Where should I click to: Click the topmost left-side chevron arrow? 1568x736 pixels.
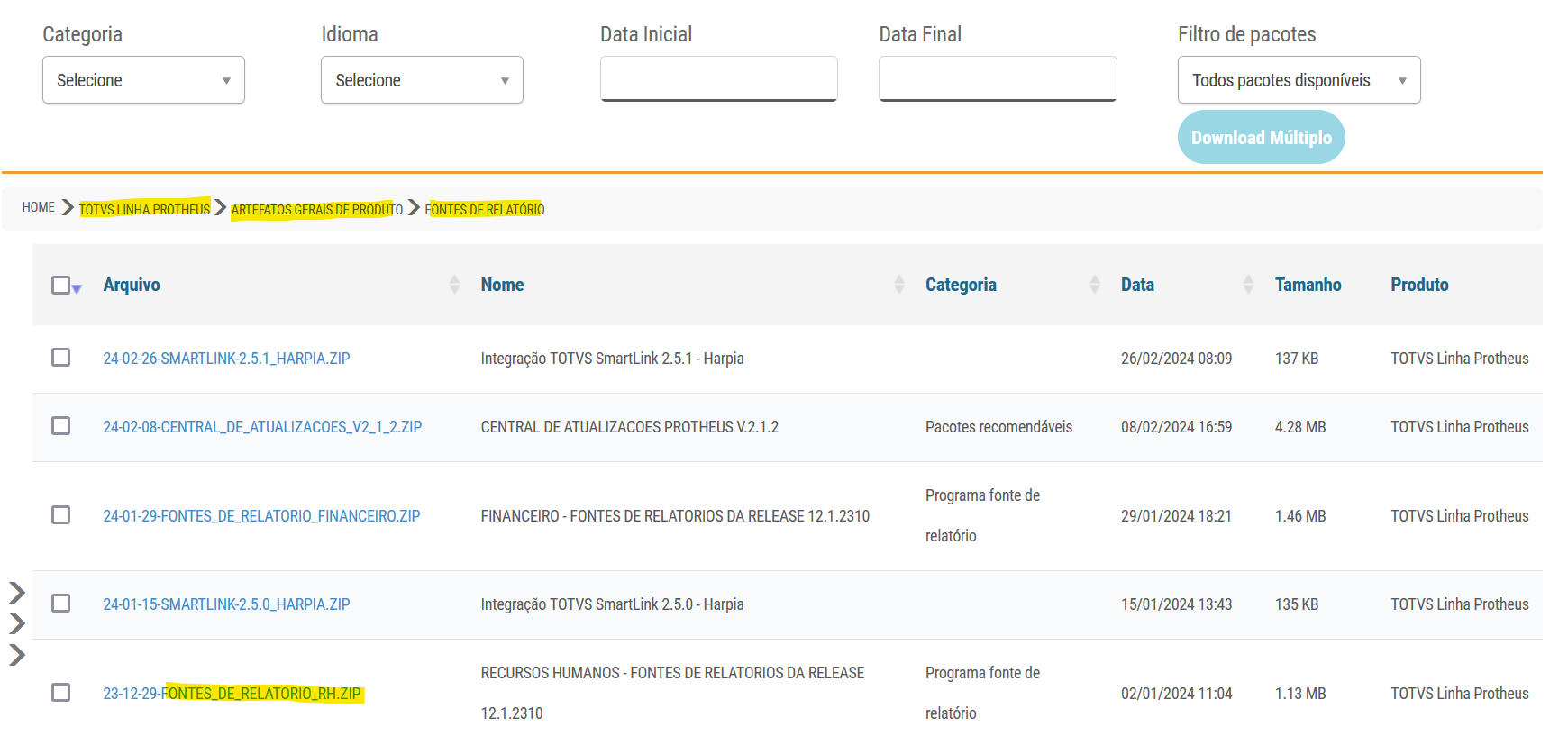tap(16, 592)
